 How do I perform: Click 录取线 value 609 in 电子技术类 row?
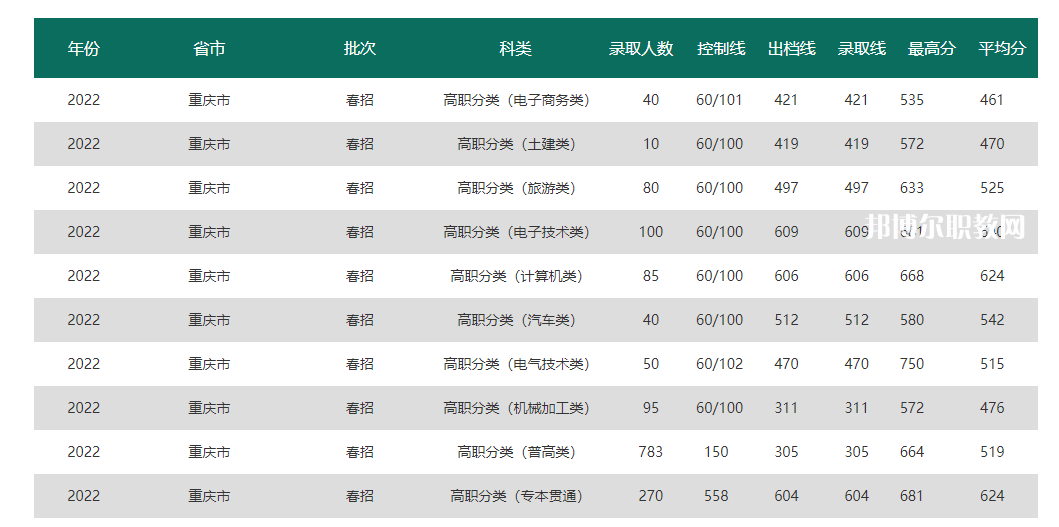pos(856,232)
